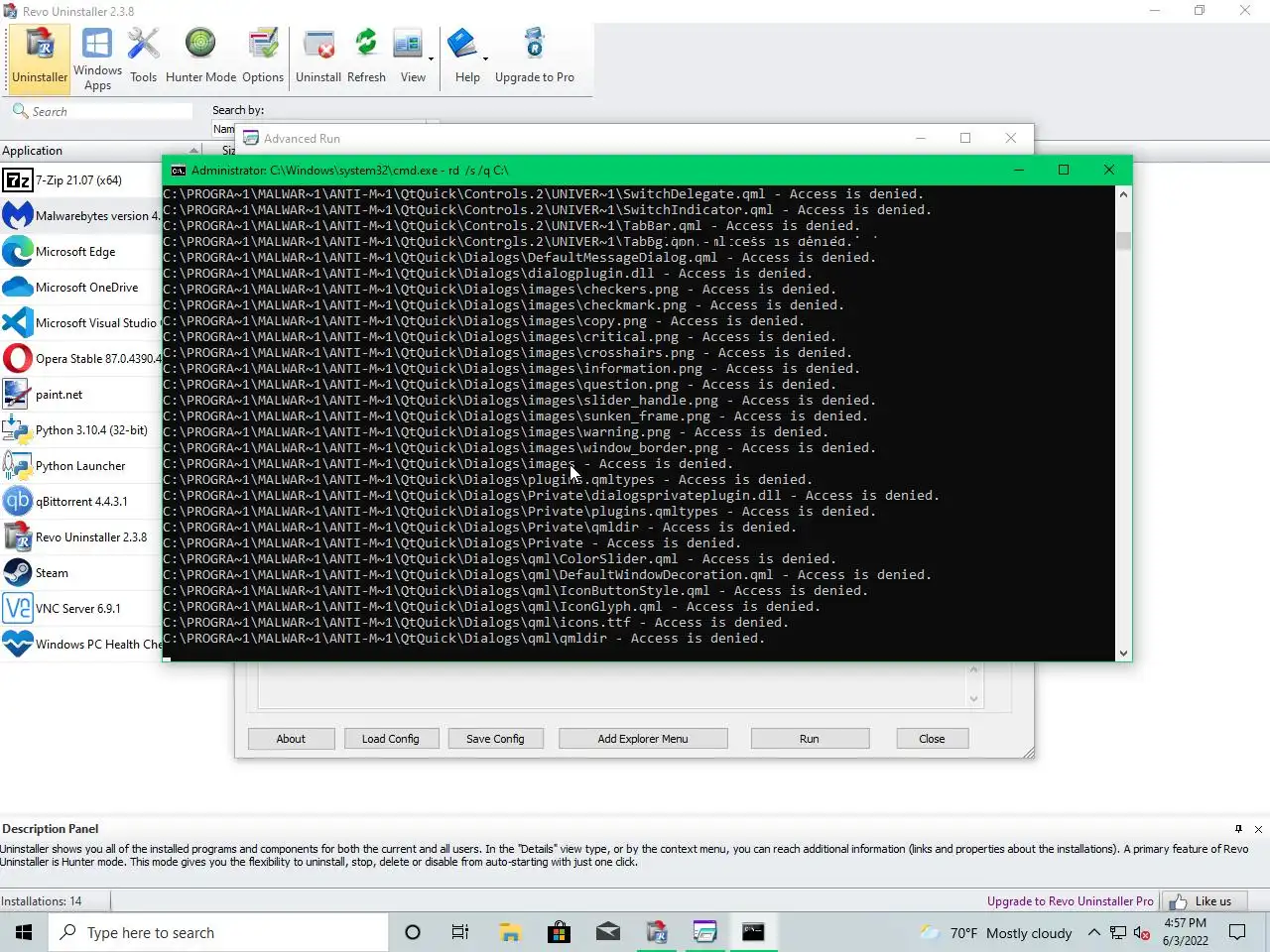Screen dimensions: 1270x952
Task: Select the Opera Stable entry
Action: coord(80,359)
